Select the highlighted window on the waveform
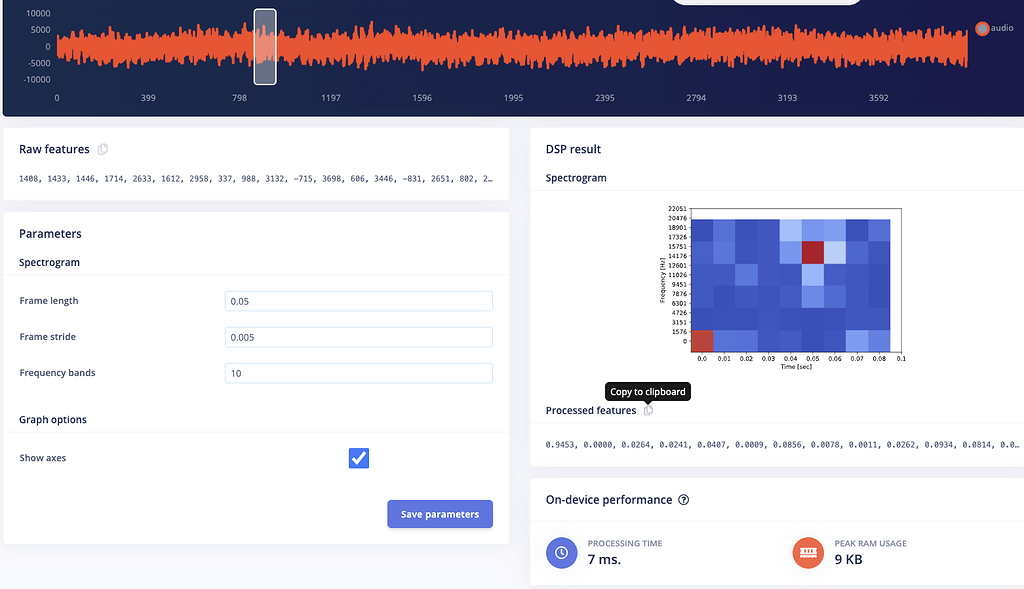 coord(265,47)
